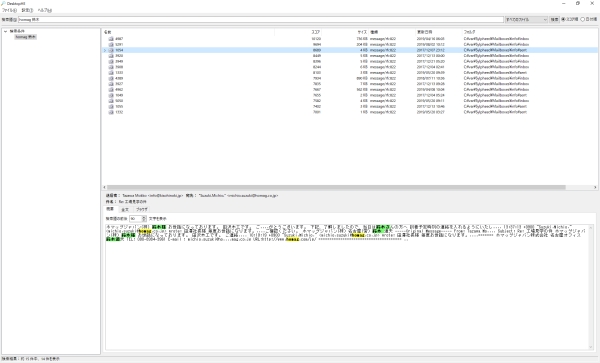Click the 検索 search button

pos(554,20)
